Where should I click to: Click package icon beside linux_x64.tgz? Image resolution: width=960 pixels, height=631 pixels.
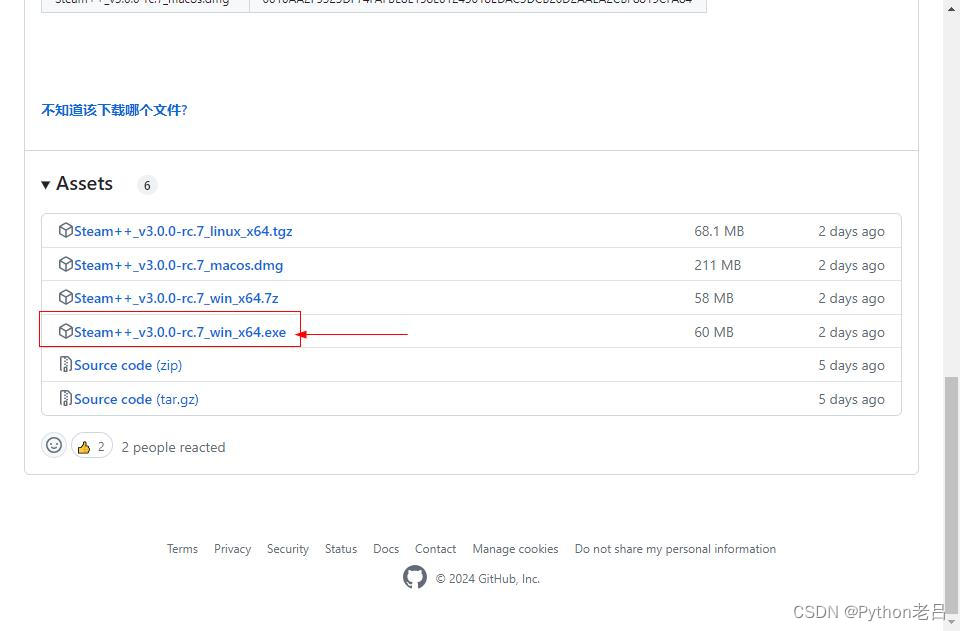[x=66, y=230]
